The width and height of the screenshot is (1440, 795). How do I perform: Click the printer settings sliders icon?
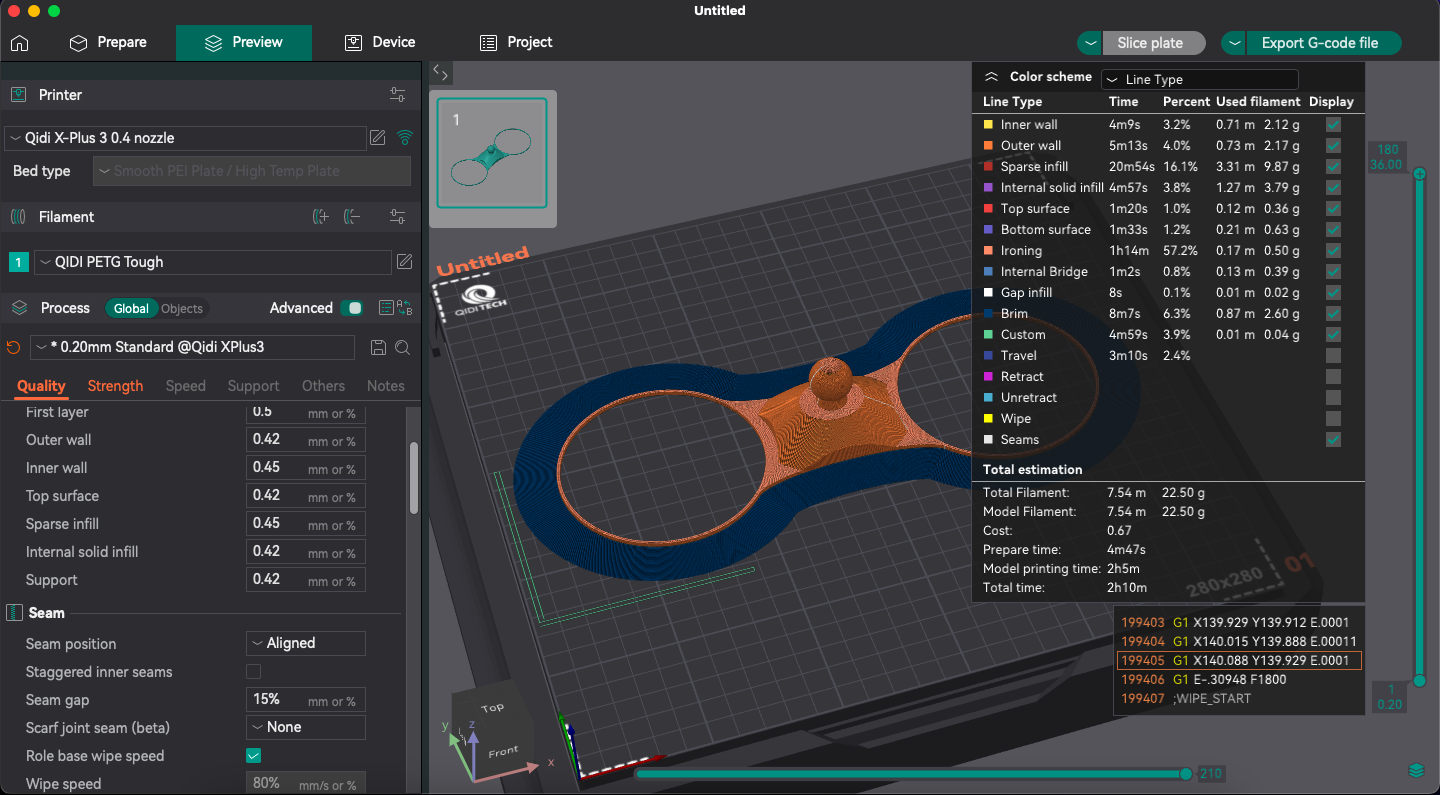coord(397,95)
